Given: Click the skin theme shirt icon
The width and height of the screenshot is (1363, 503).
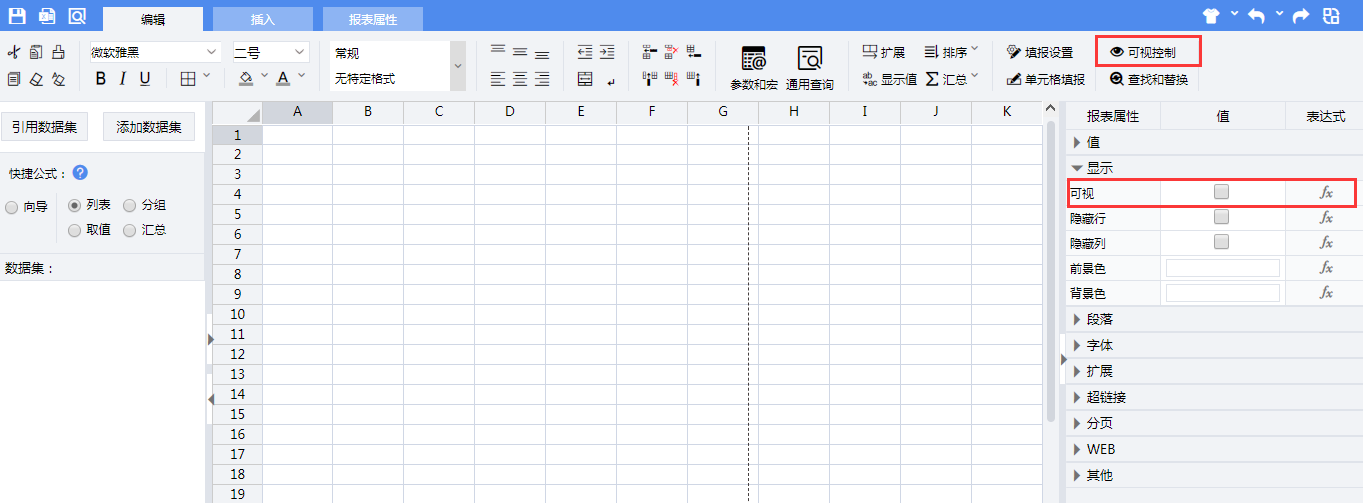Looking at the screenshot, I should [1211, 16].
